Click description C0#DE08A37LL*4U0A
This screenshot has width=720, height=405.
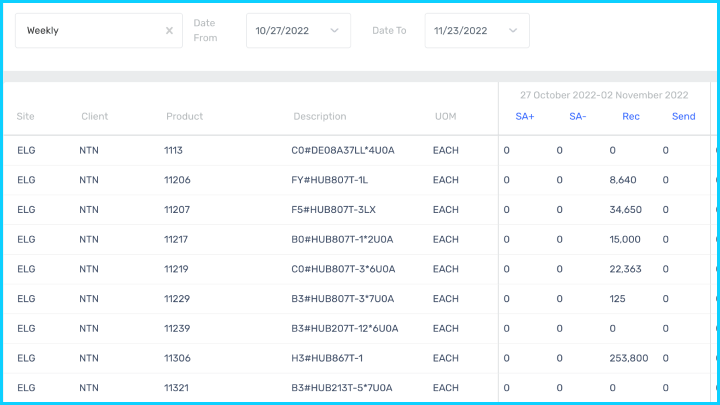pyautogui.click(x=343, y=151)
